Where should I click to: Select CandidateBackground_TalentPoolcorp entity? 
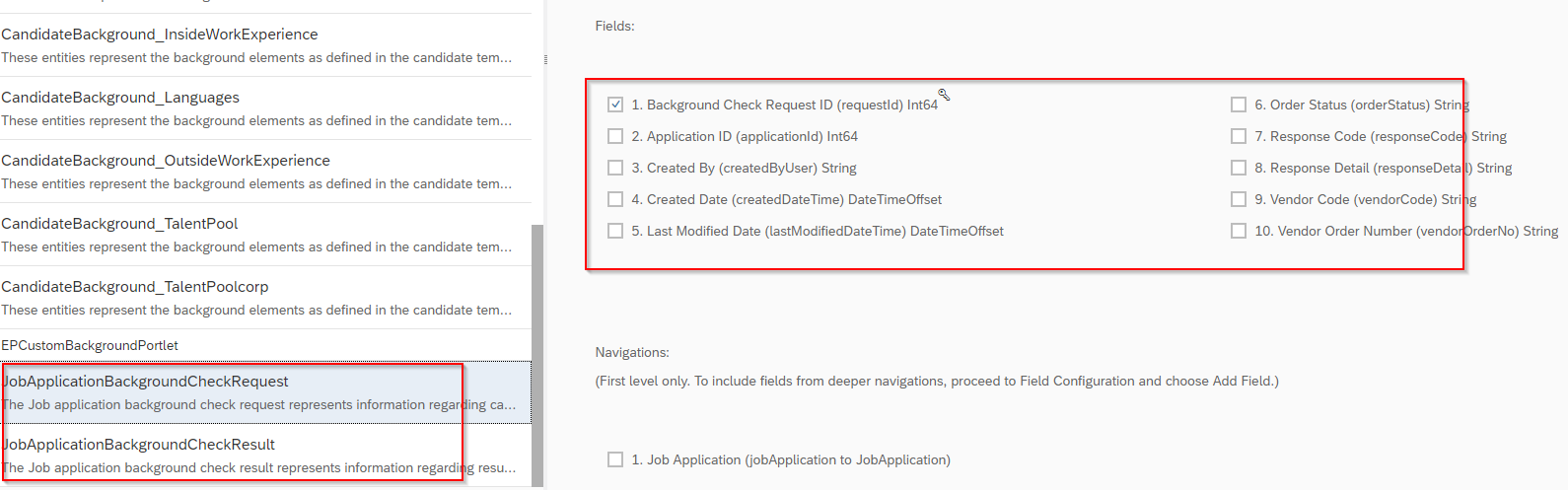pyautogui.click(x=265, y=298)
